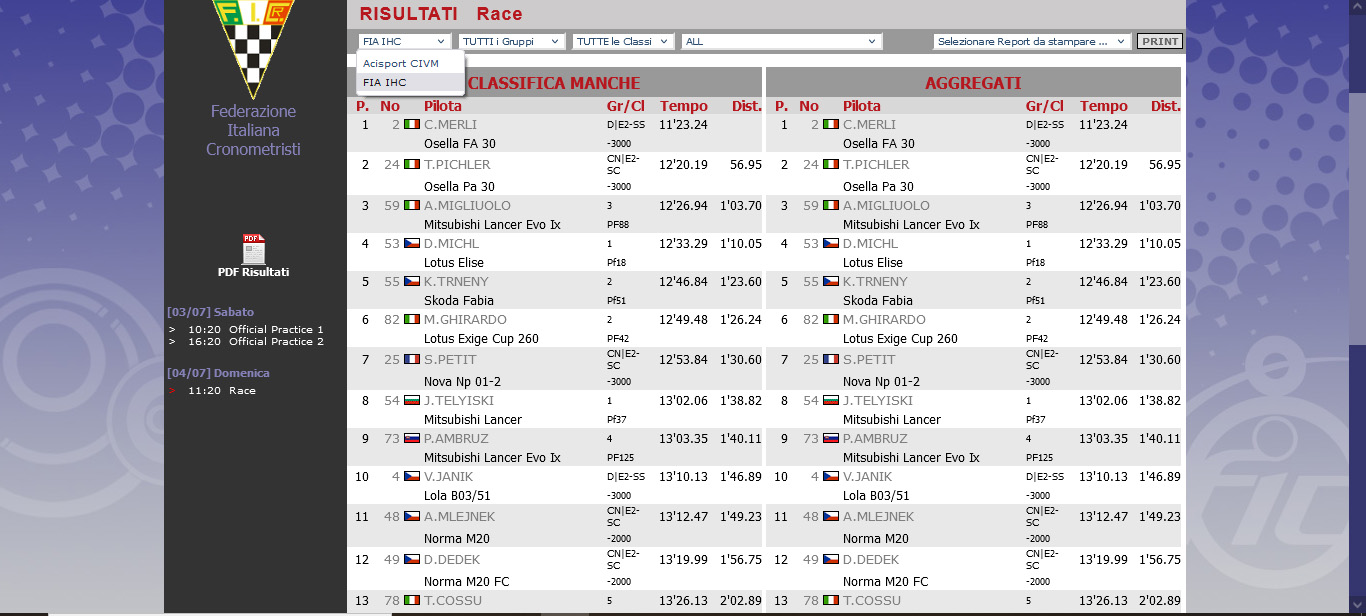The width and height of the screenshot is (1366, 616).
Task: Click the PRINT button
Action: pyautogui.click(x=1160, y=42)
